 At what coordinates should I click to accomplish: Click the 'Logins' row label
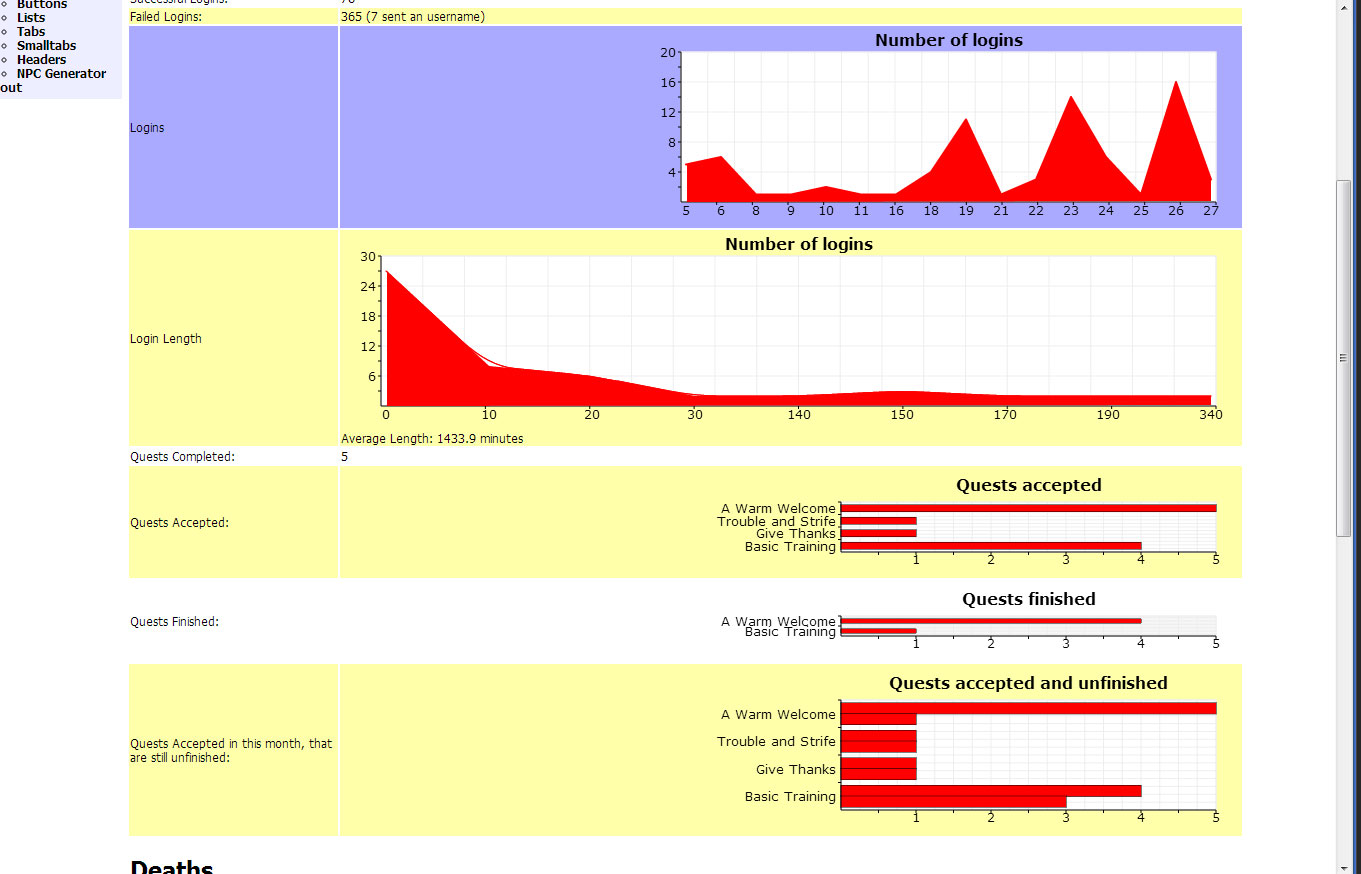coord(147,128)
